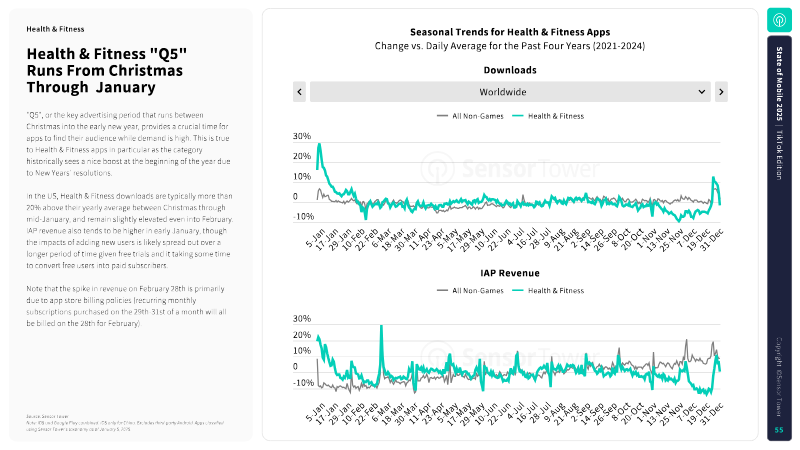Click the Copyright Sensor Tower sidebar text
The height and width of the screenshot is (450, 800).
(780, 375)
